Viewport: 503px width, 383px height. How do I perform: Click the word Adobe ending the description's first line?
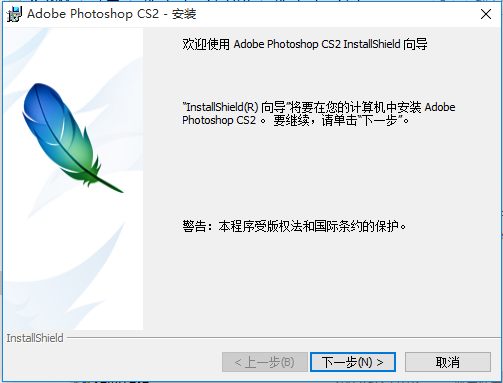pos(440,107)
